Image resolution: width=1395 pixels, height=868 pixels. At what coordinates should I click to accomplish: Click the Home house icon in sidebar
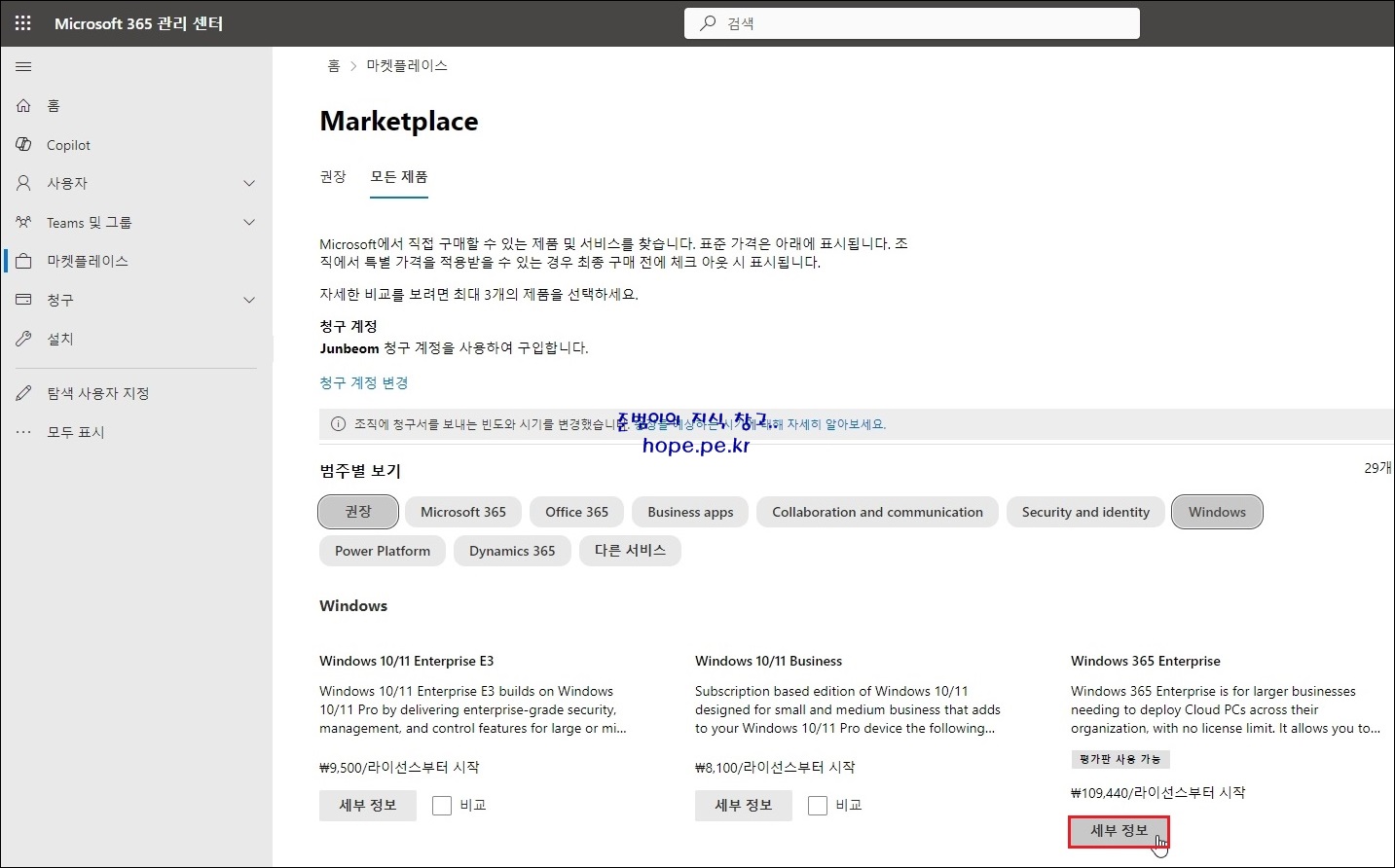[23, 105]
